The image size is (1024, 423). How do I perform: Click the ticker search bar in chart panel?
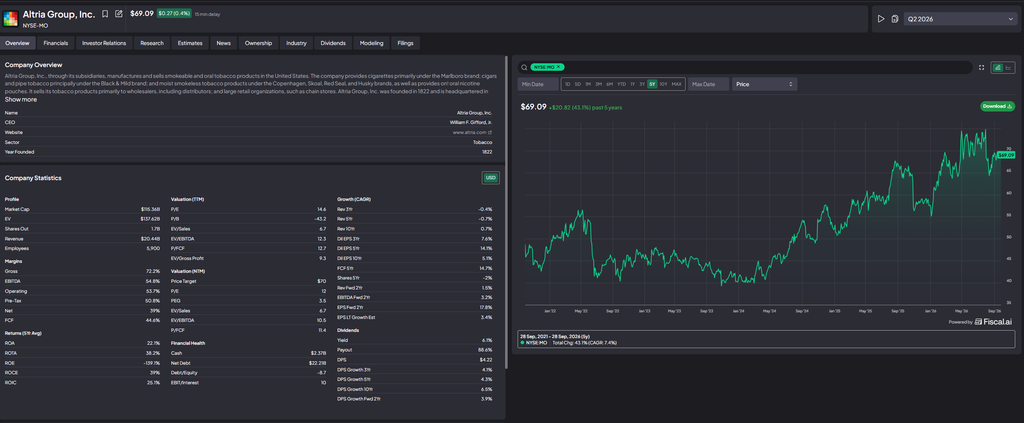(744, 67)
